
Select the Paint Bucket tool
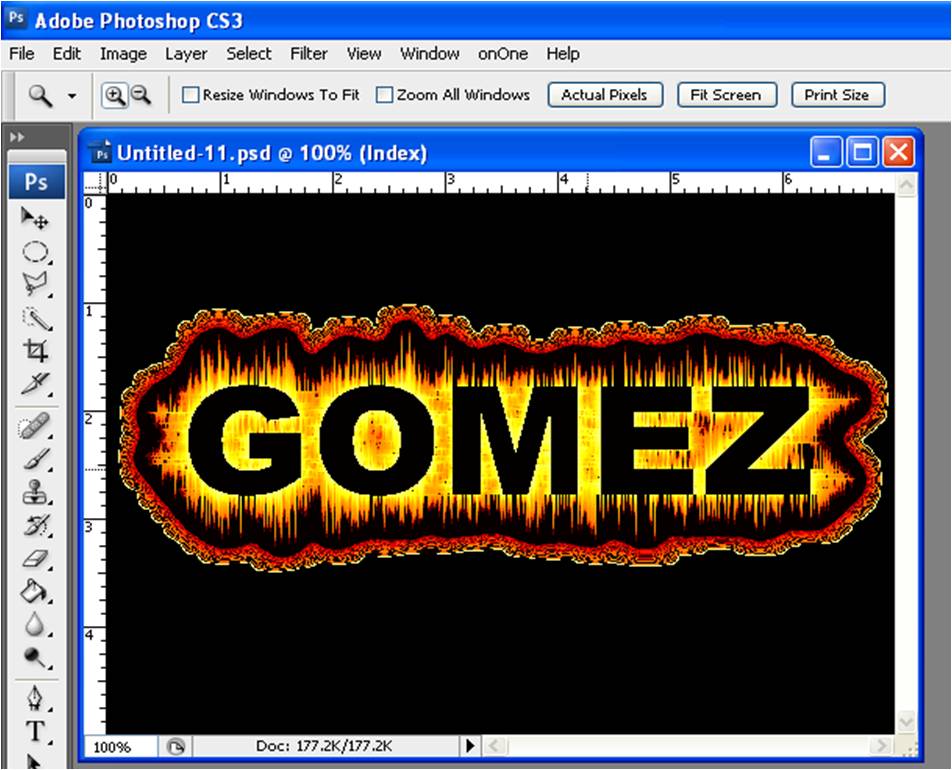(x=35, y=591)
